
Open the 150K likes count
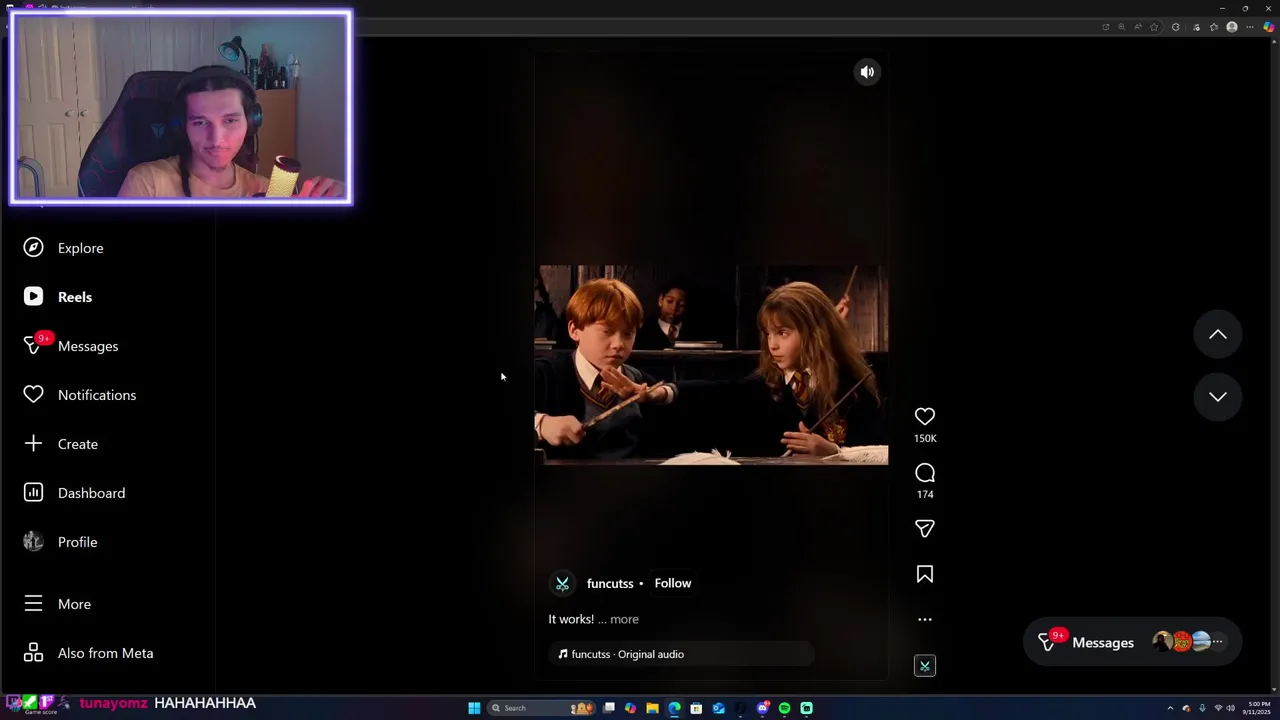(x=925, y=438)
